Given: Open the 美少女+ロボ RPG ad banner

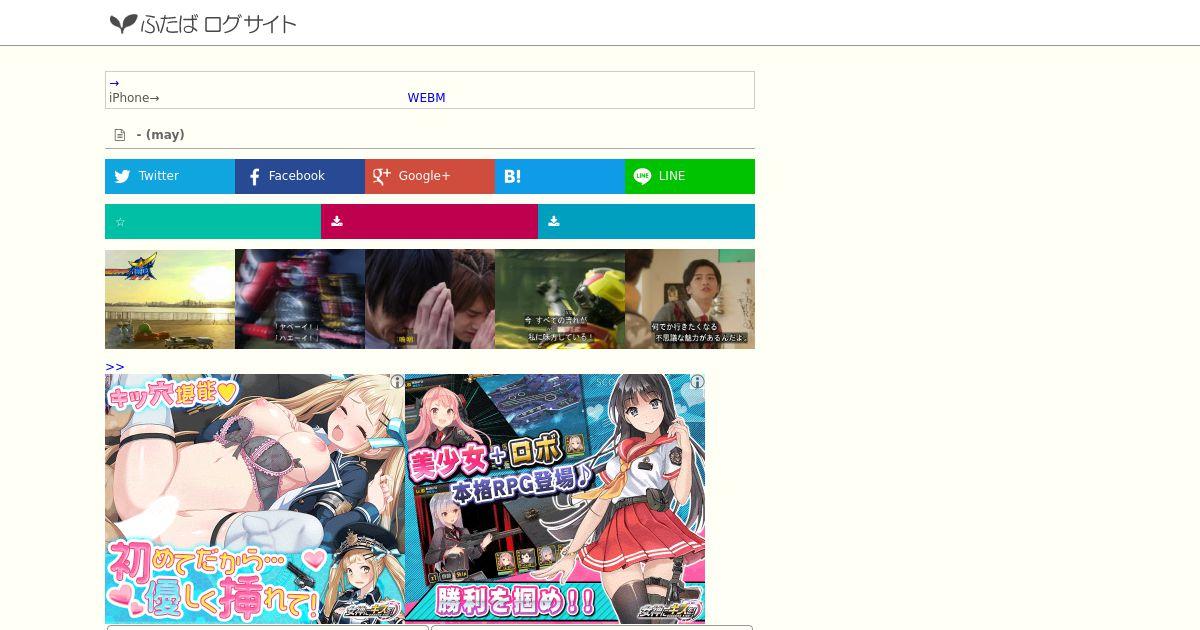Looking at the screenshot, I should pyautogui.click(x=555, y=499).
